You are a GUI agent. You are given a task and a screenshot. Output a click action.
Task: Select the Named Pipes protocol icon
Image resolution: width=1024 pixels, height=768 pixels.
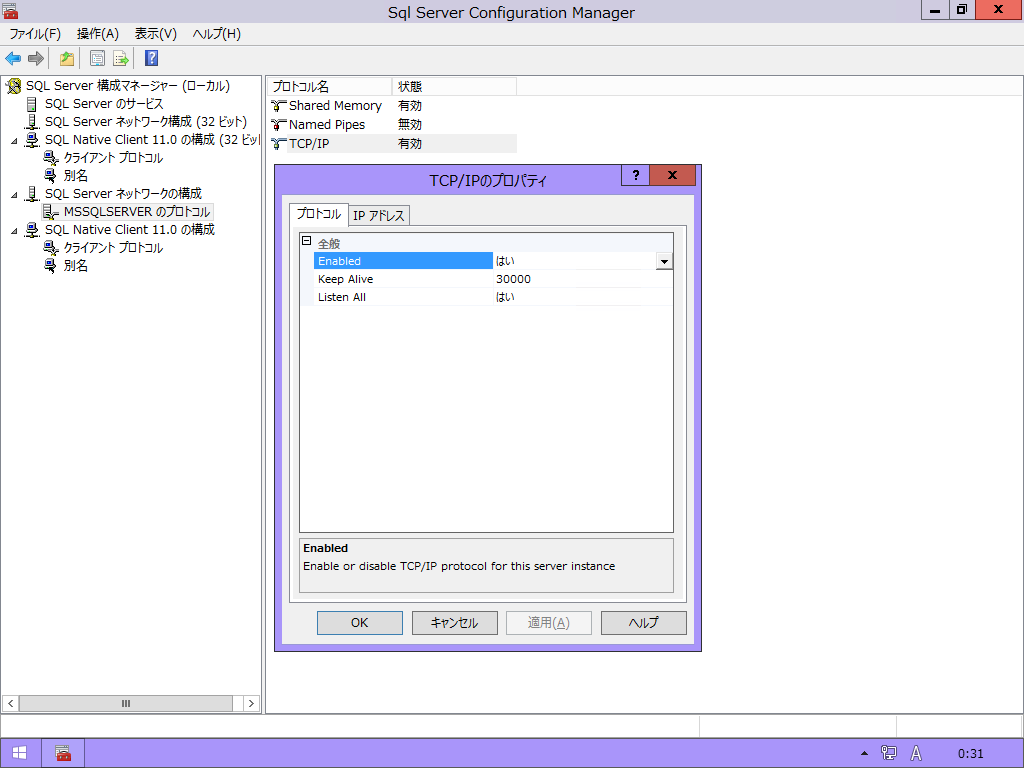pos(279,125)
